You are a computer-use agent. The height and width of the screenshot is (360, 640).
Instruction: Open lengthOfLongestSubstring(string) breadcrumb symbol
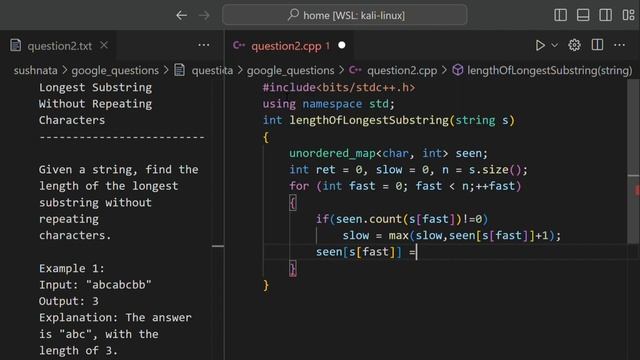tap(550, 71)
